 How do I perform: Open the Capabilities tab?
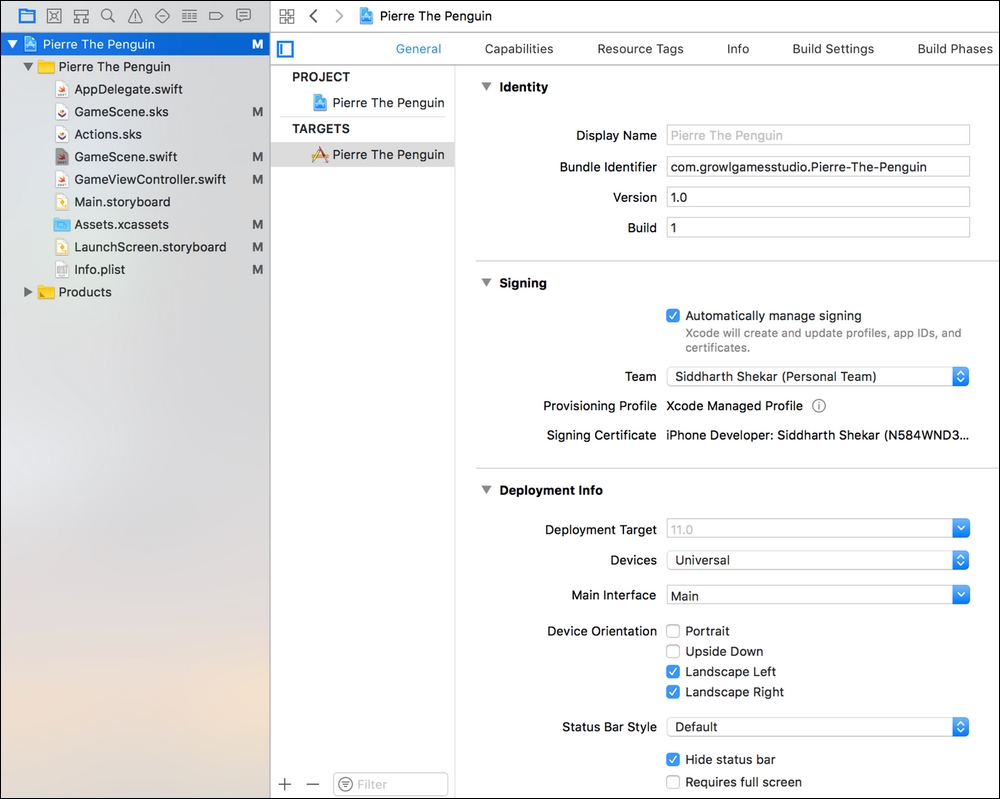coord(518,48)
